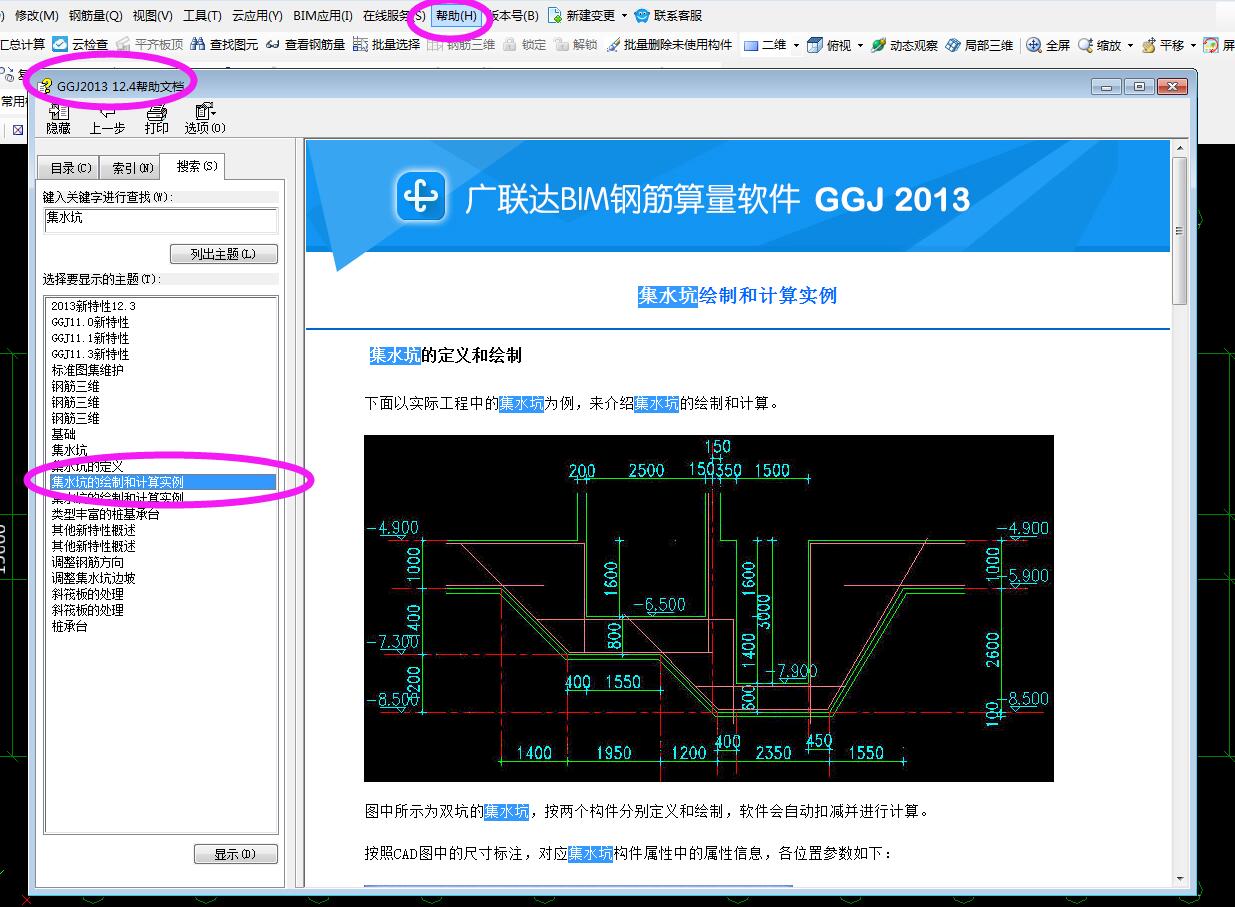Select topic 桩承台

click(69, 626)
